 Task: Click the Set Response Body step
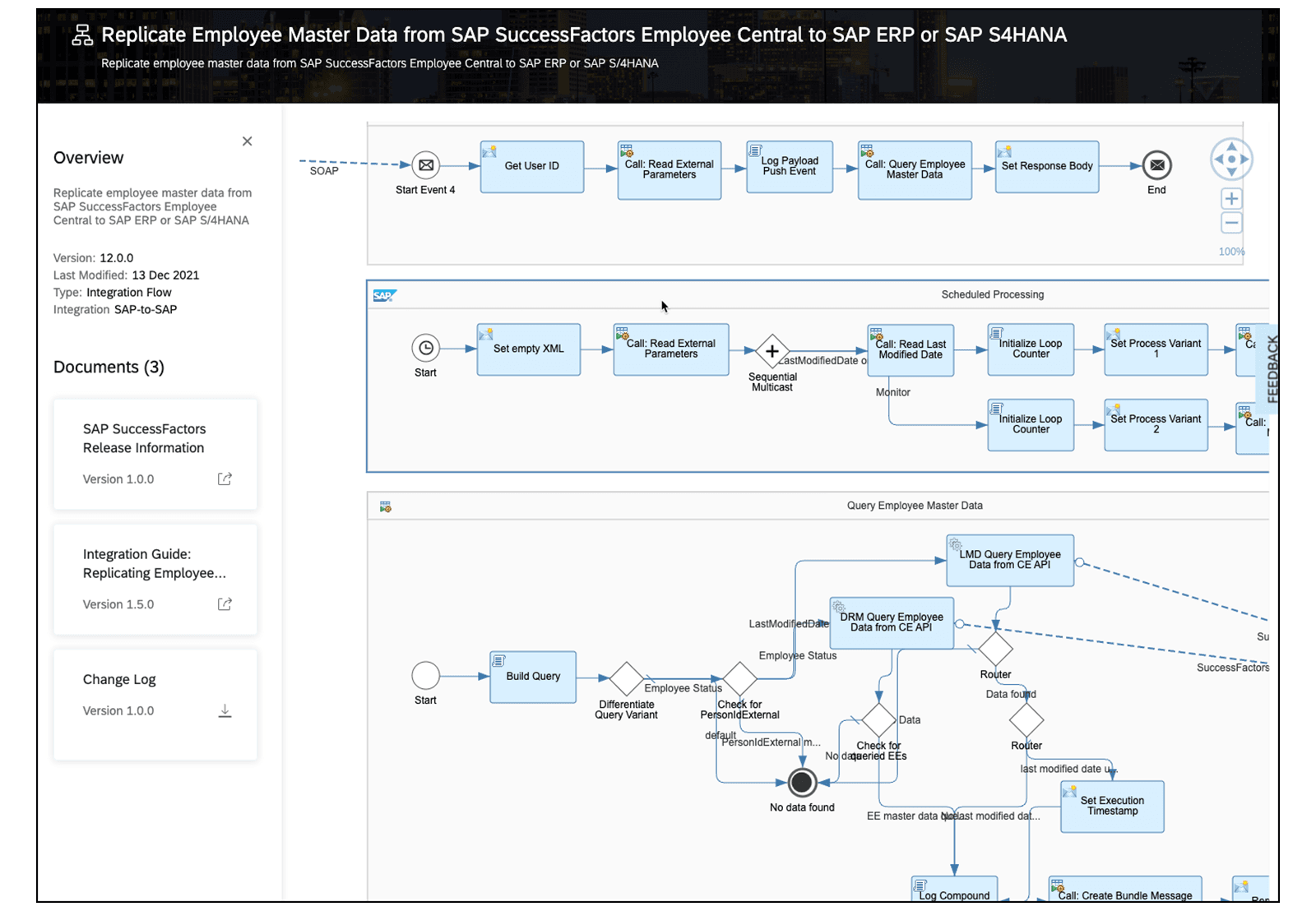click(1047, 166)
